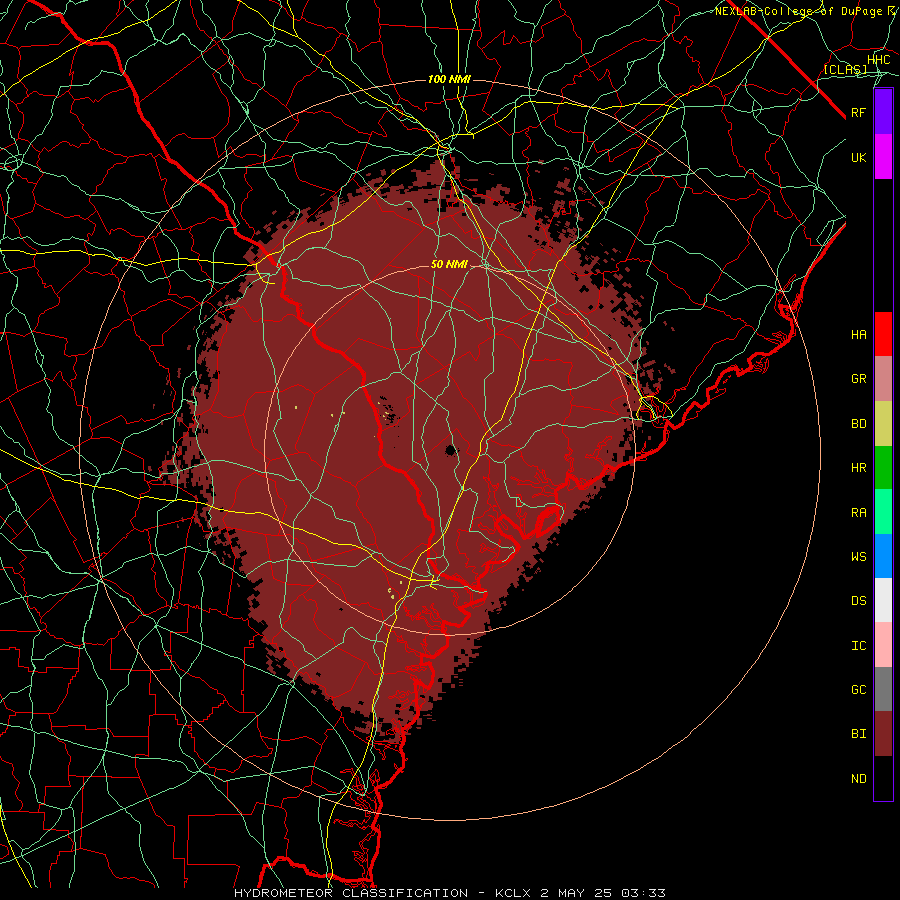900x900 pixels.
Task: Click the HA red legend swatch
Action: (x=883, y=334)
